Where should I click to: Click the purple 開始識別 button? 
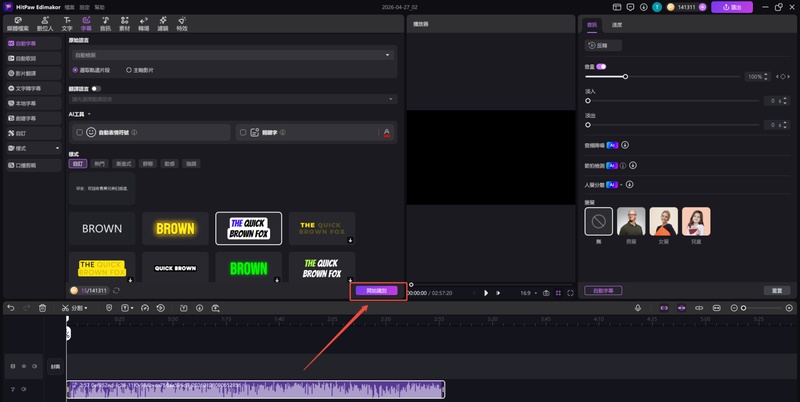tap(377, 291)
